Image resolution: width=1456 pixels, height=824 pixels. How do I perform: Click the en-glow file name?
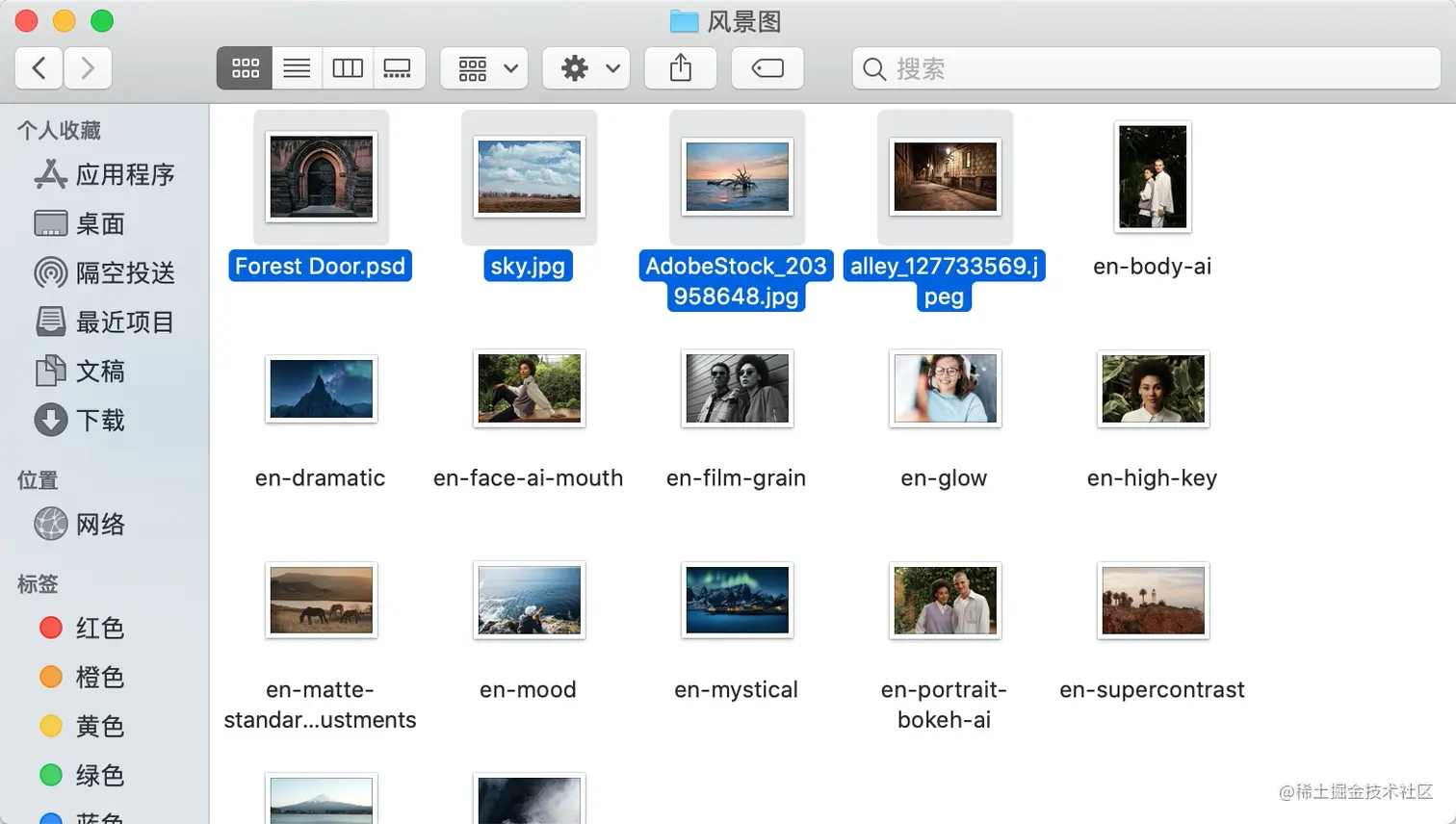[944, 477]
